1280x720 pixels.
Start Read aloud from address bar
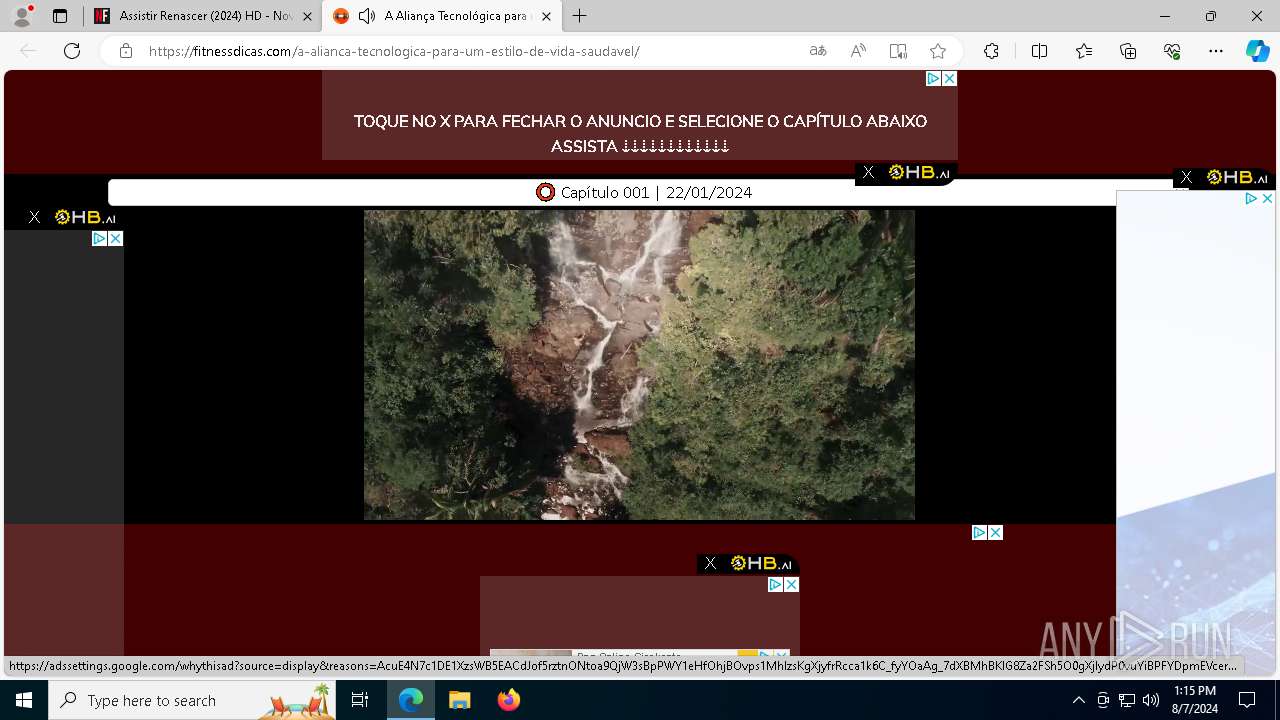pyautogui.click(x=858, y=51)
